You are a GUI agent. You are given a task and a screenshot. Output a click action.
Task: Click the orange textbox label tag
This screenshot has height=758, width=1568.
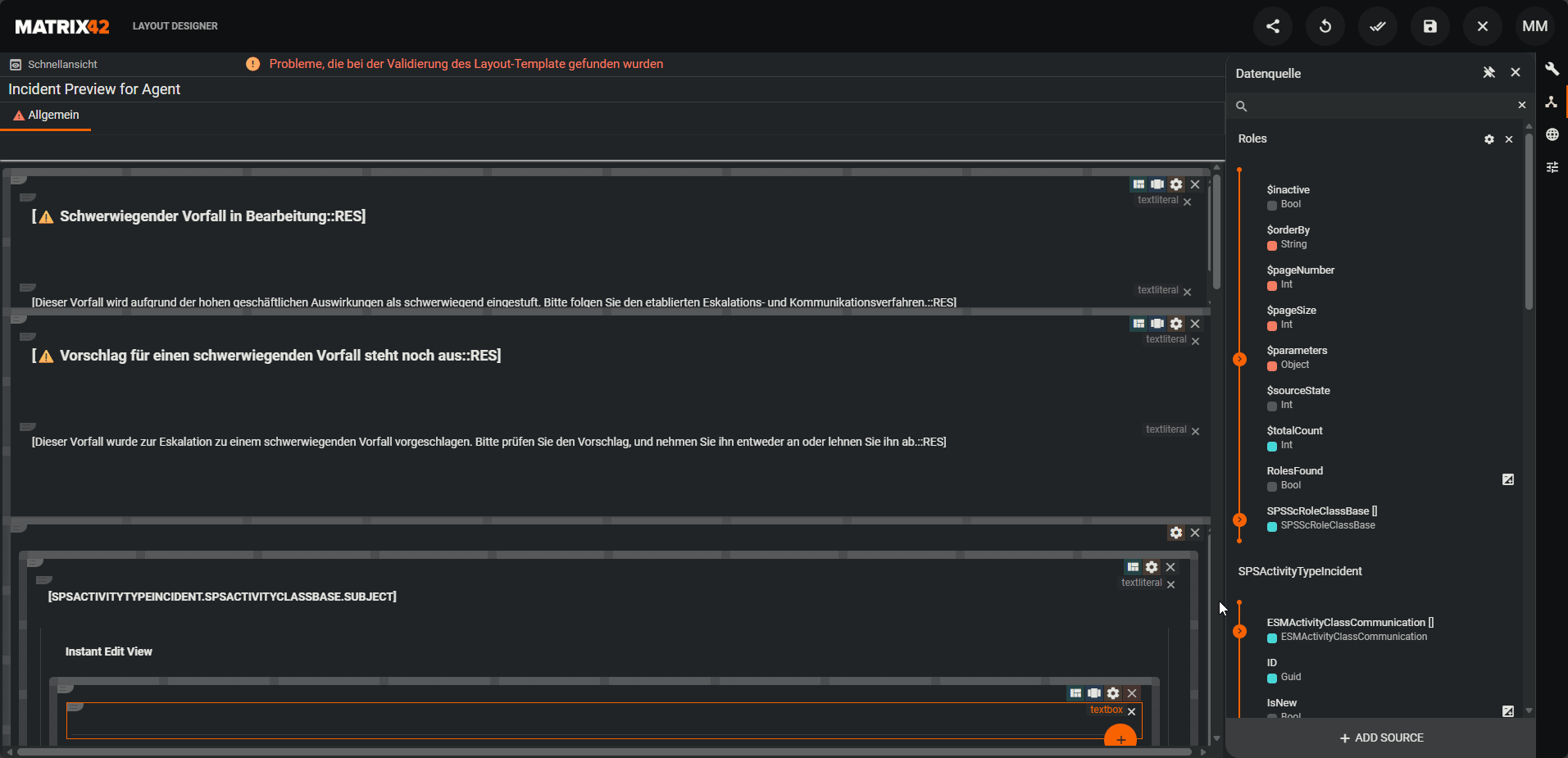1106,710
